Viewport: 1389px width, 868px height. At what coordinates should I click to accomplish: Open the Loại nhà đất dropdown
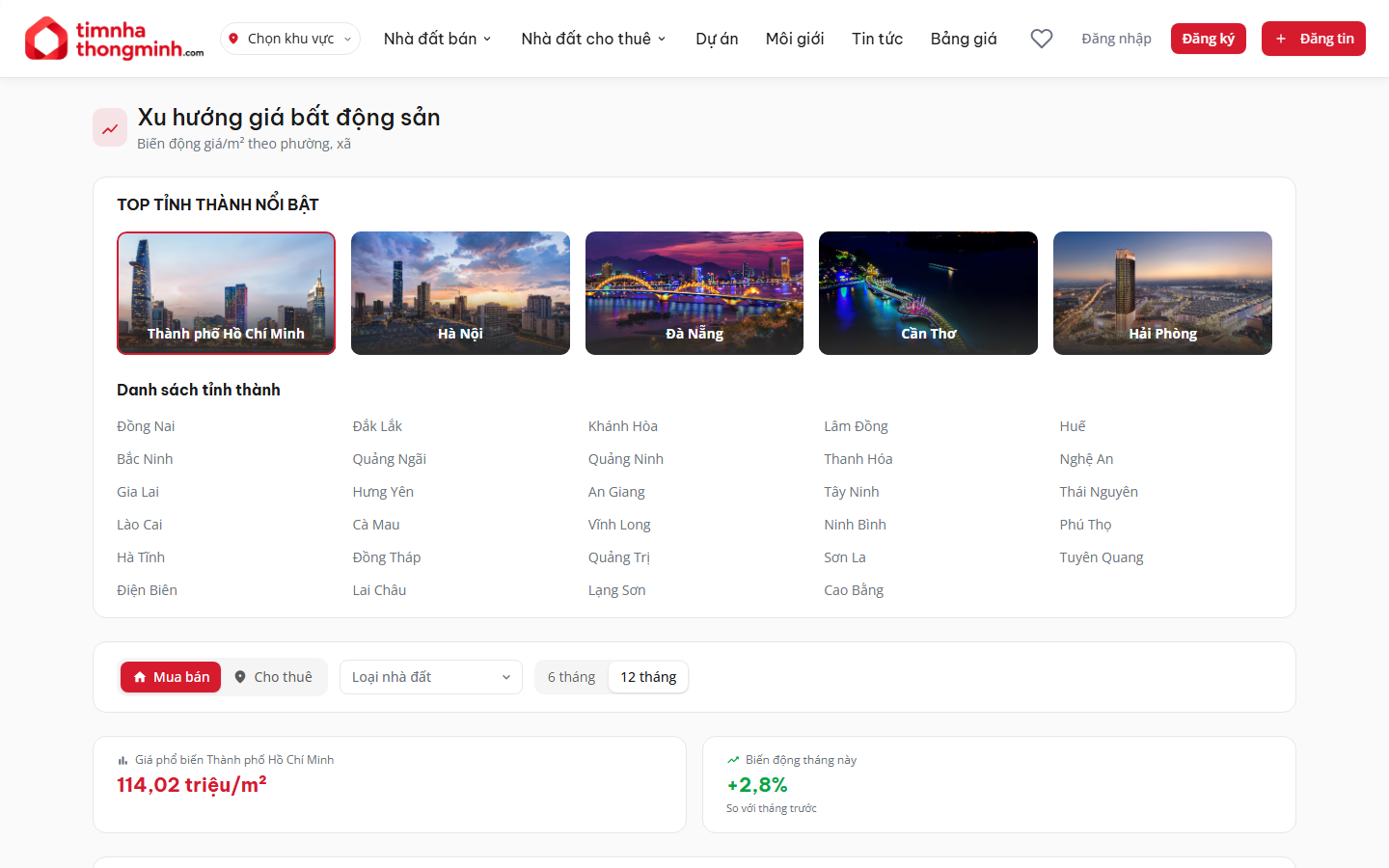(431, 677)
